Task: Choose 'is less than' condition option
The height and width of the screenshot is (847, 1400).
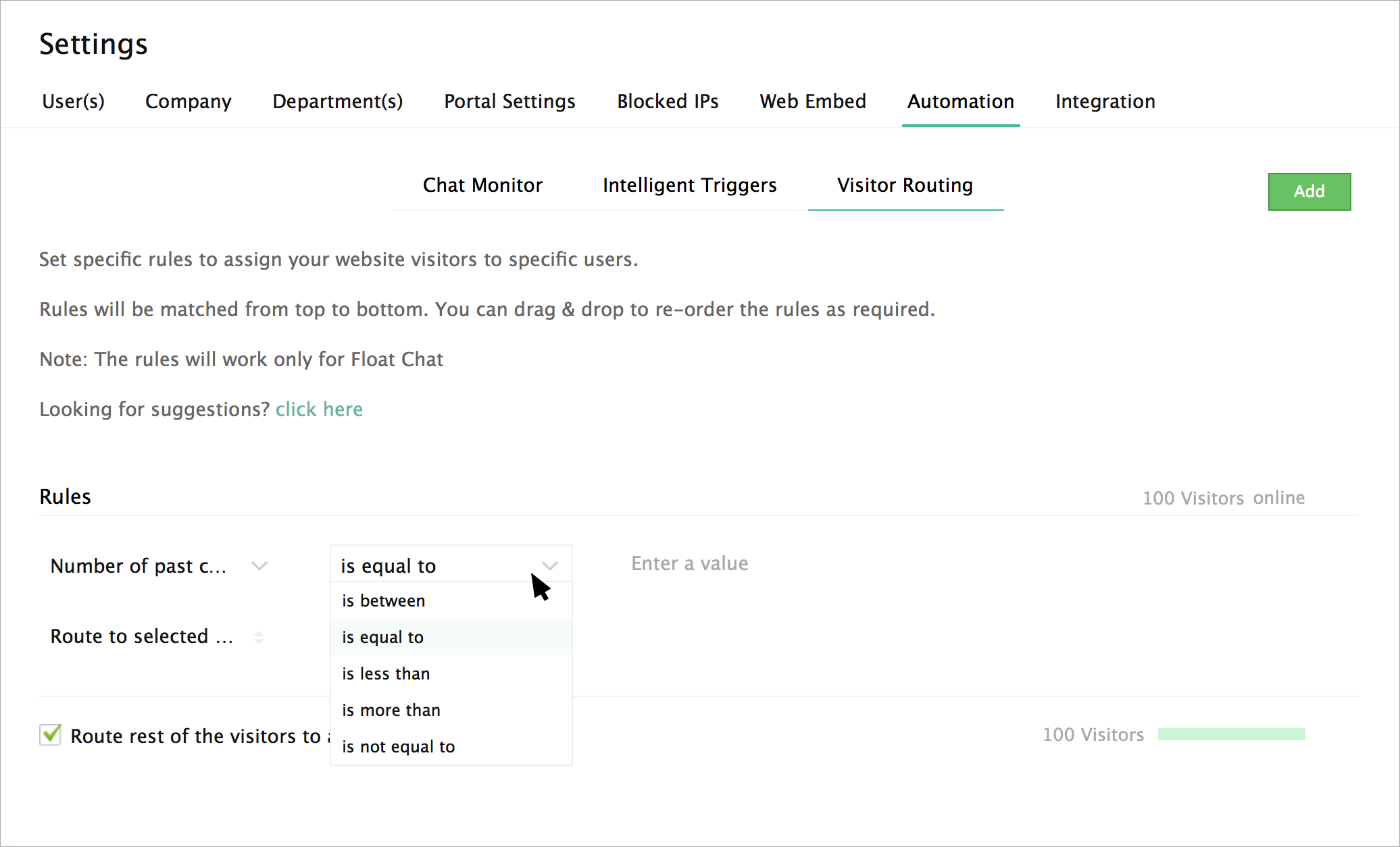Action: (386, 674)
